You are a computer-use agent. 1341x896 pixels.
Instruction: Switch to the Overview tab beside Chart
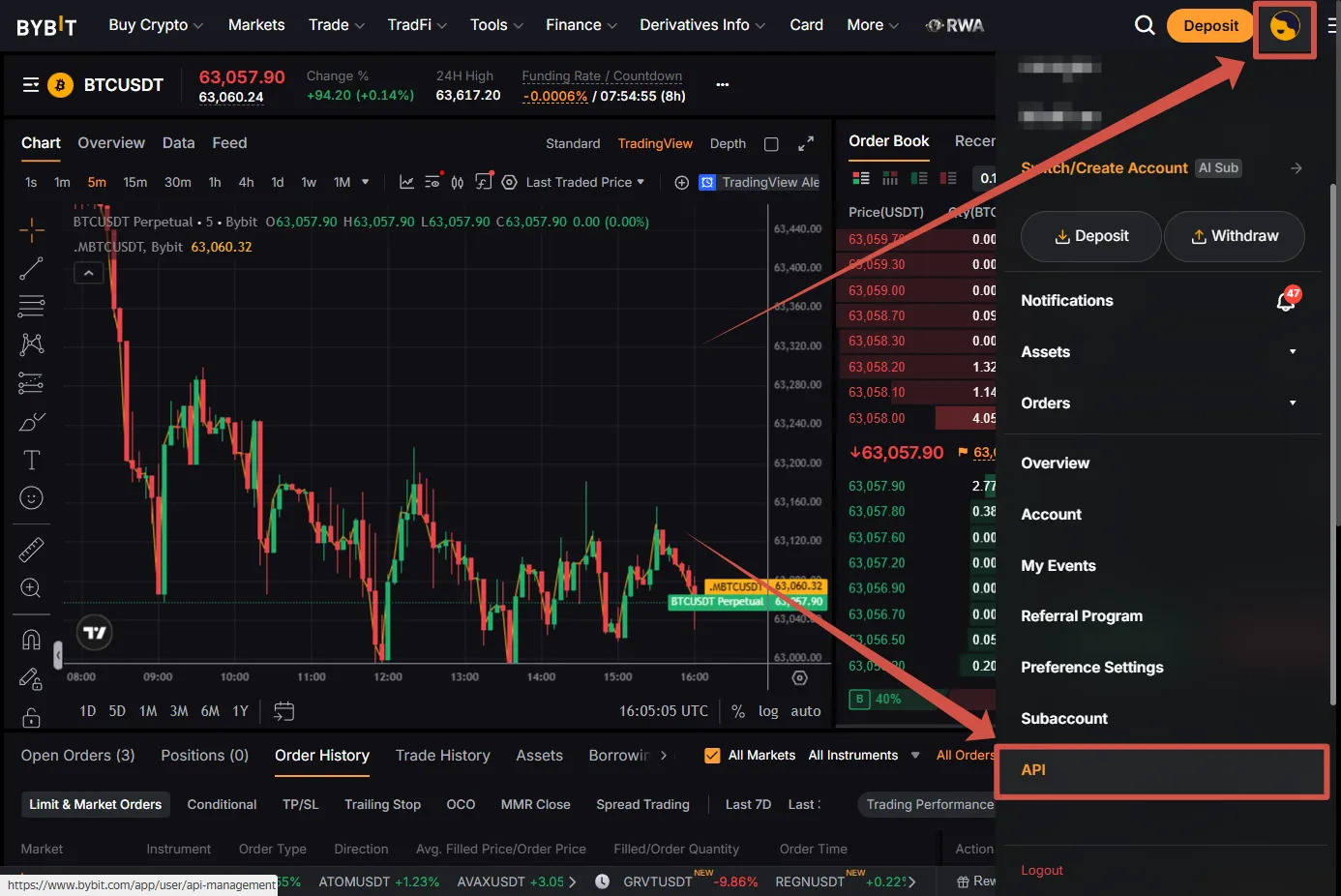coord(111,143)
